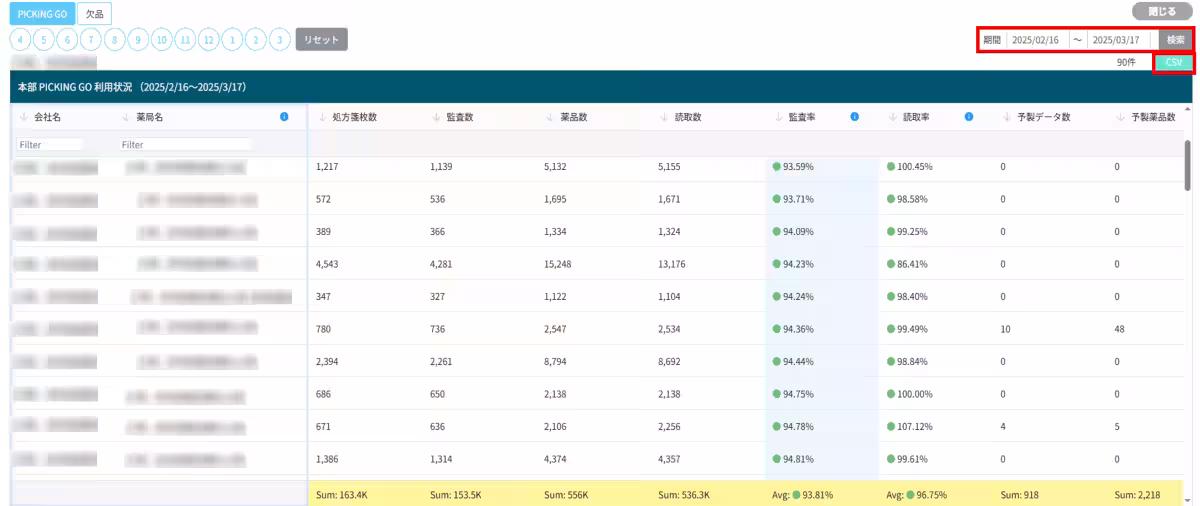Click the sort arrow for 予製データ数
This screenshot has height=506, width=1200.
[1007, 117]
